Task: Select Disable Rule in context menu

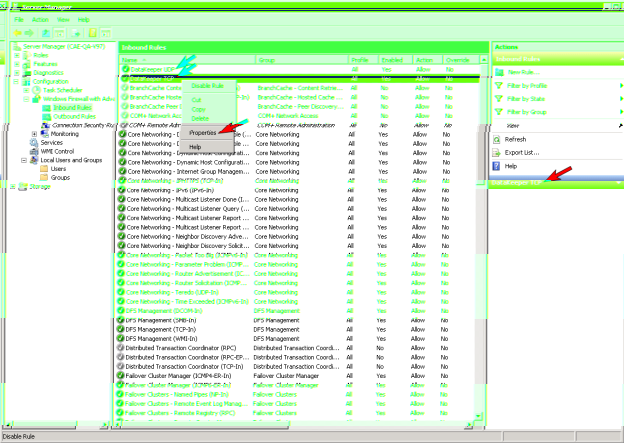Action: [x=208, y=86]
